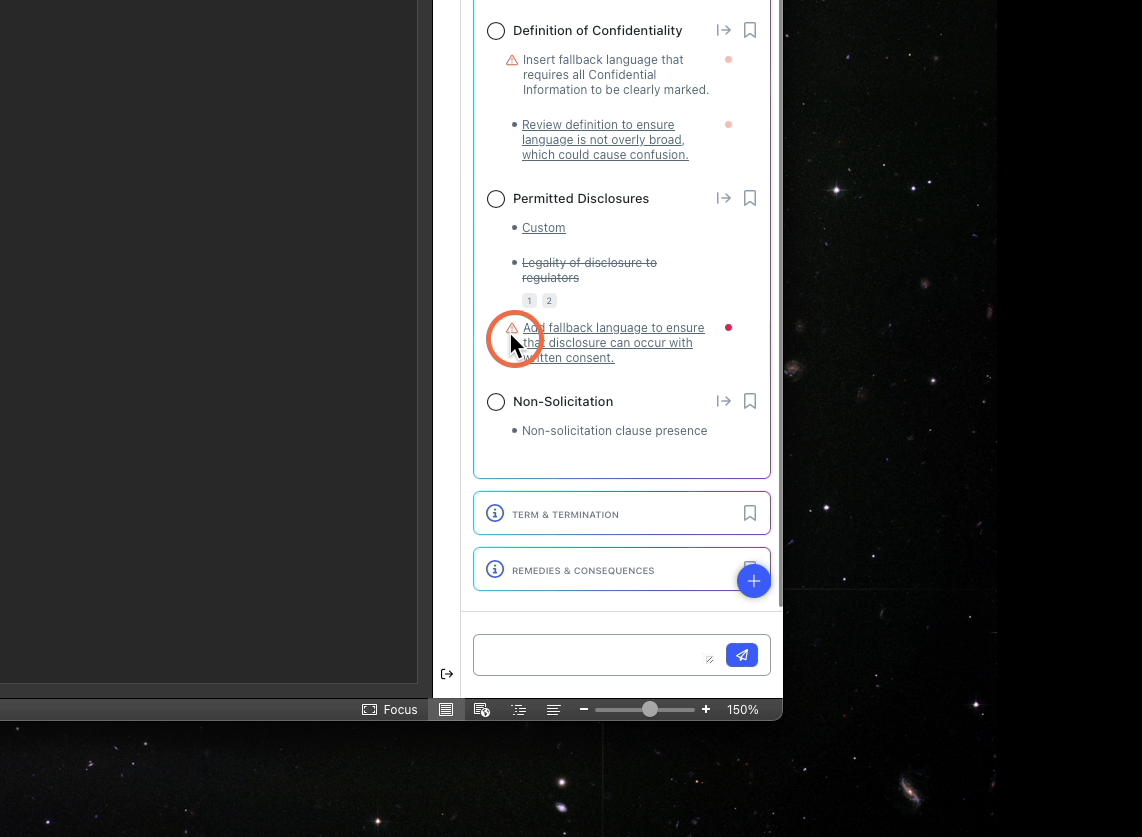Click info icon on Term & Termination
The width and height of the screenshot is (1142, 837).
(x=495, y=513)
